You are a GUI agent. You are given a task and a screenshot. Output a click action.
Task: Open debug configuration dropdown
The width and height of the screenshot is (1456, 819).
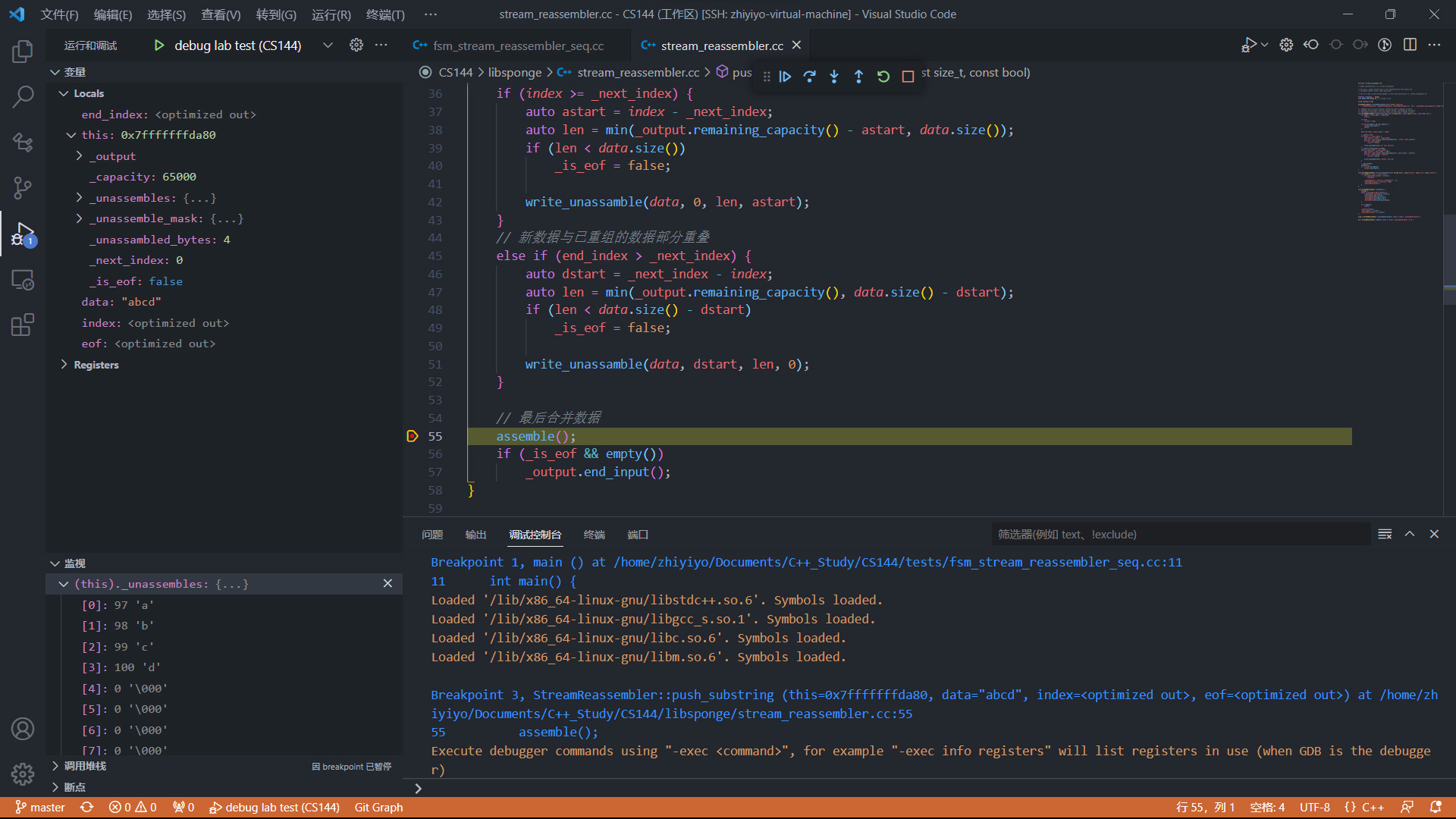coord(328,45)
